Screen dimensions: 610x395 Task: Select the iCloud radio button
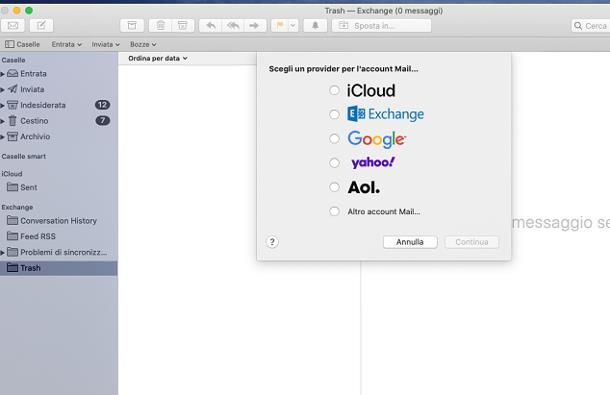click(334, 90)
